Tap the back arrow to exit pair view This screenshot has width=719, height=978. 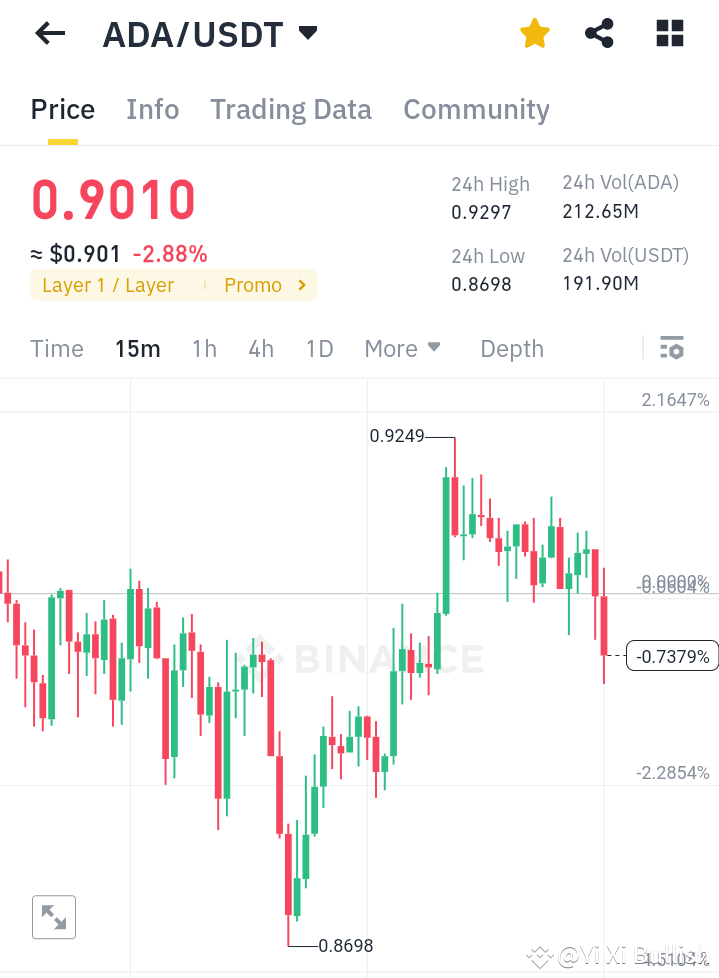coord(48,33)
